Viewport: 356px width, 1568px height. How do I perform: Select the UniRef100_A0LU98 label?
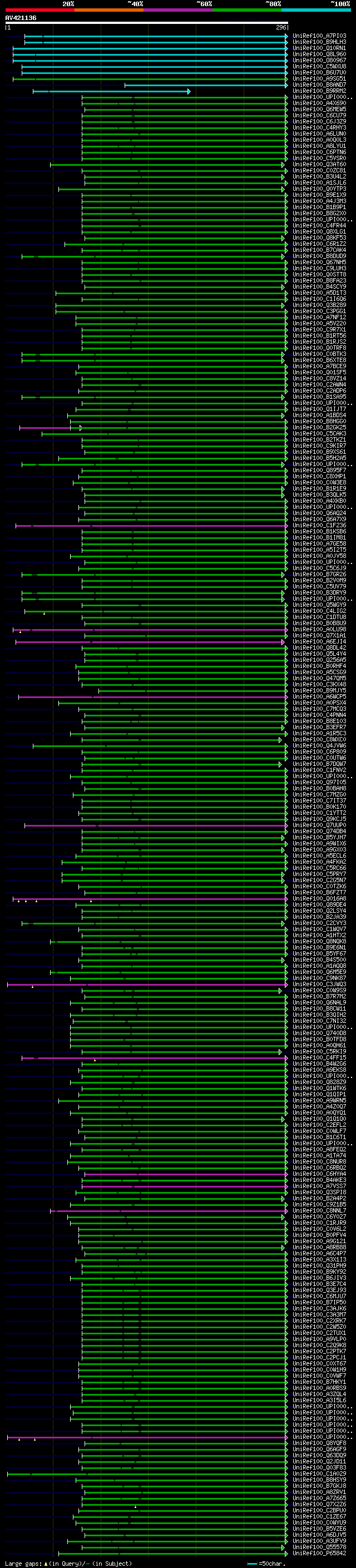pos(319,630)
